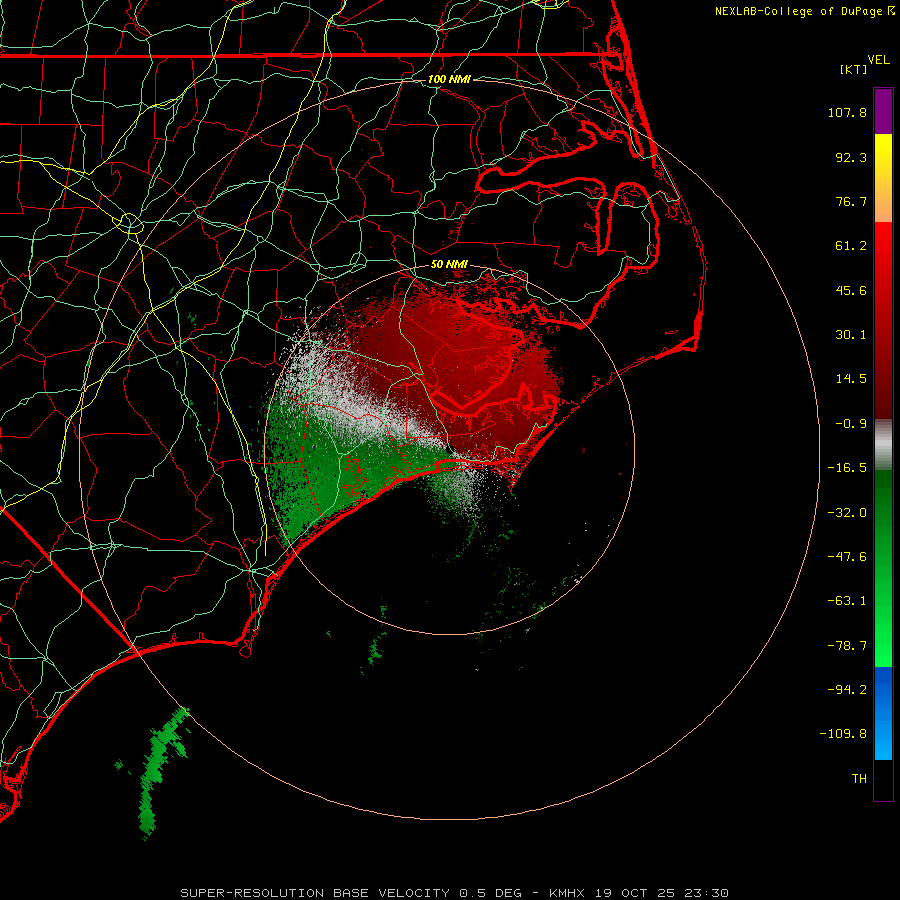Pick the gray near-zero band of the scale
This screenshot has height=900, width=900.
[883, 445]
